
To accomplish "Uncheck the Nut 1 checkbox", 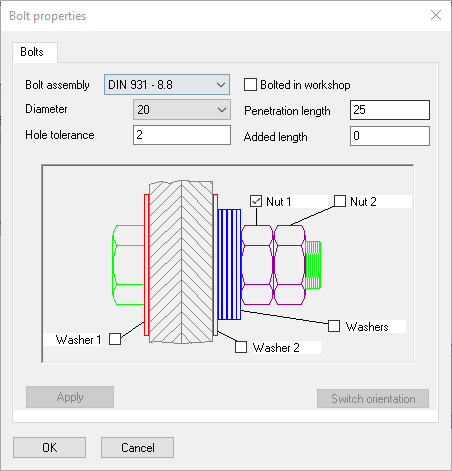I will [256, 201].
